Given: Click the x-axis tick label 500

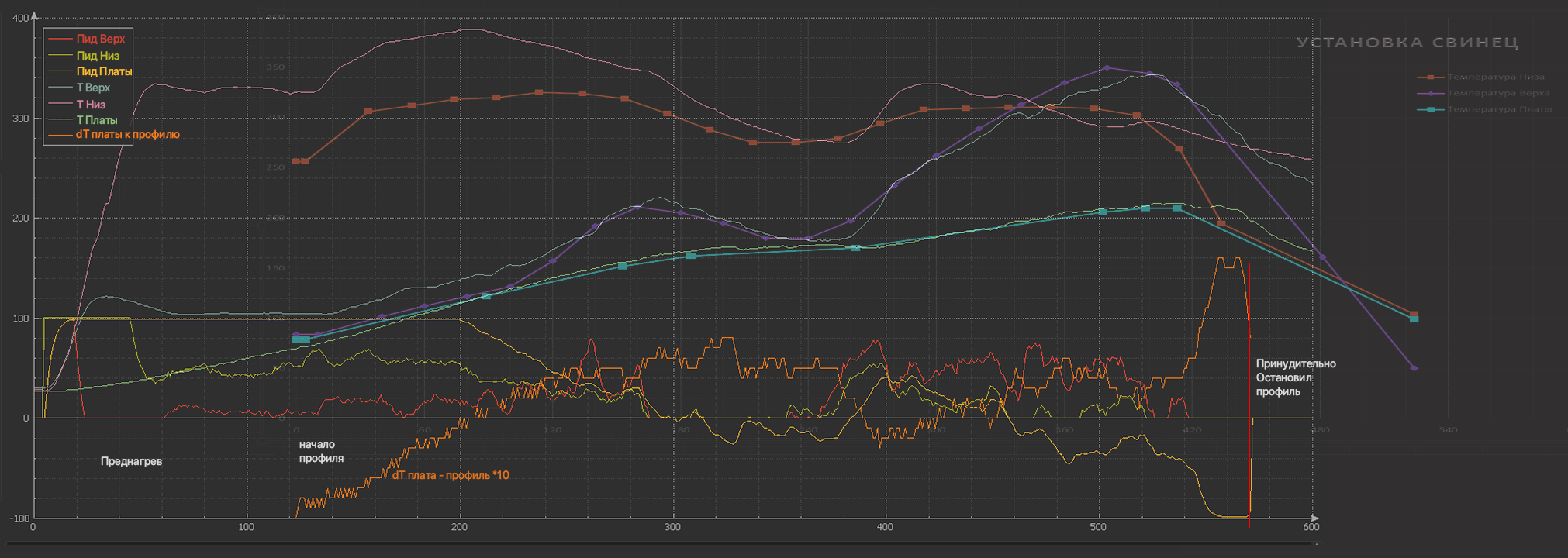Looking at the screenshot, I should pyautogui.click(x=1098, y=527).
